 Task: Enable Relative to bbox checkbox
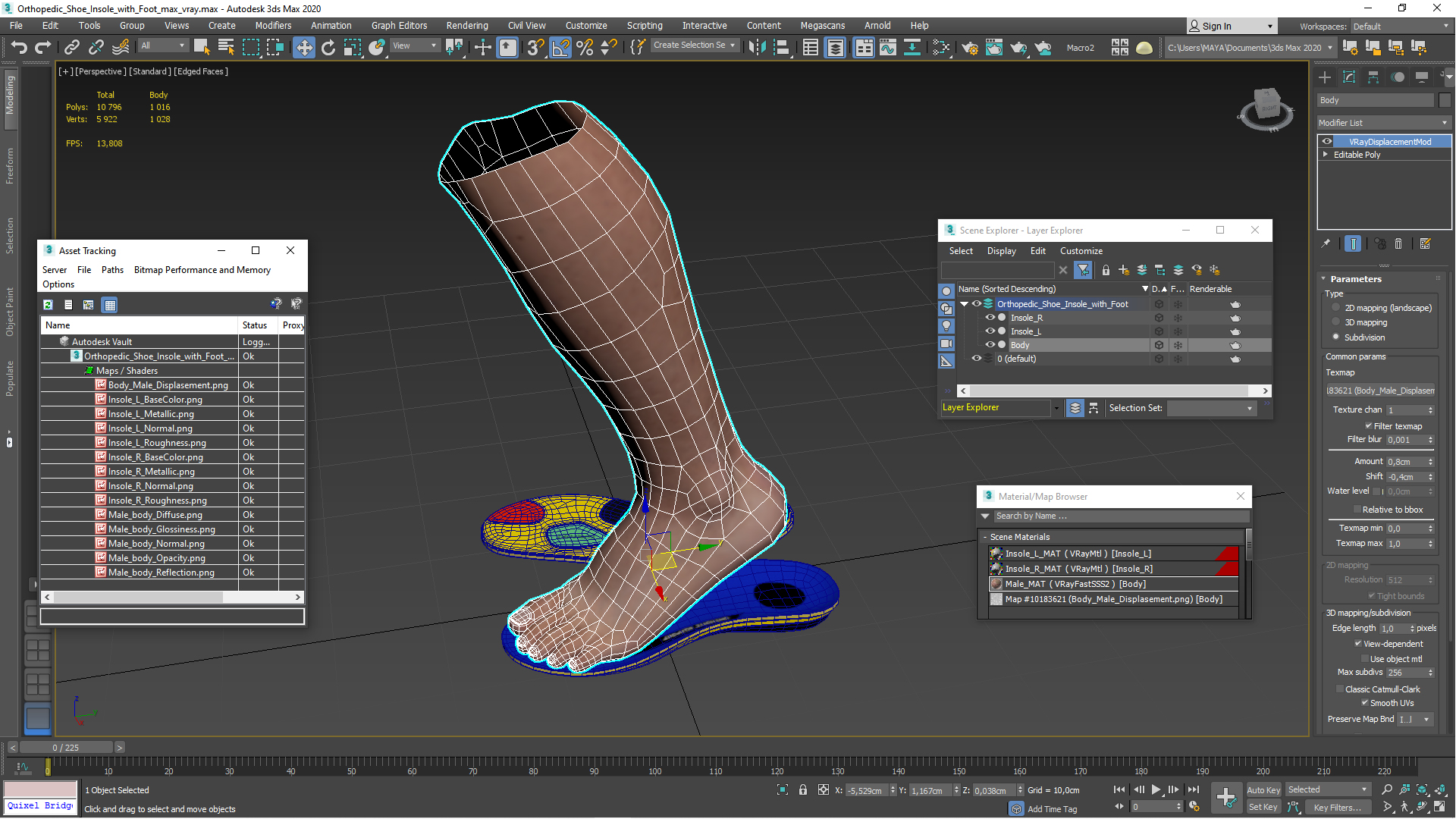[1357, 510]
